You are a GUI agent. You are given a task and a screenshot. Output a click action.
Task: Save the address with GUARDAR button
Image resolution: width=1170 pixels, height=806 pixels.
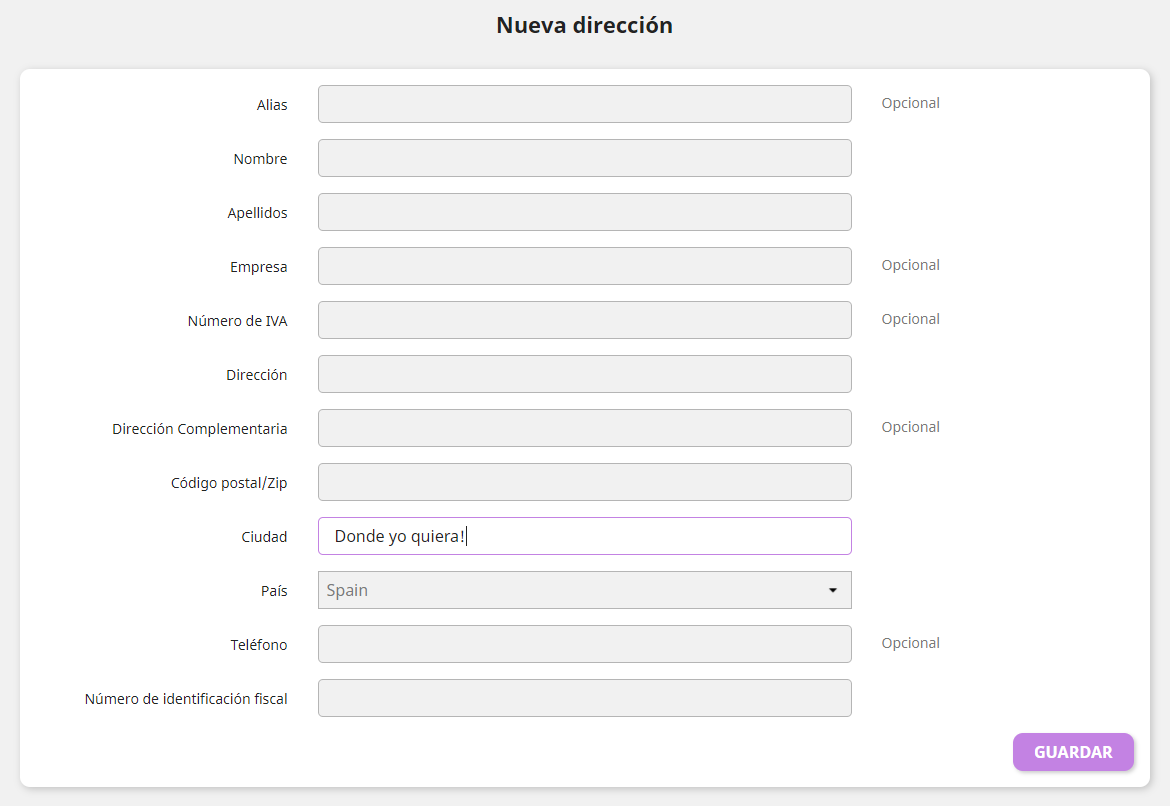(1073, 752)
